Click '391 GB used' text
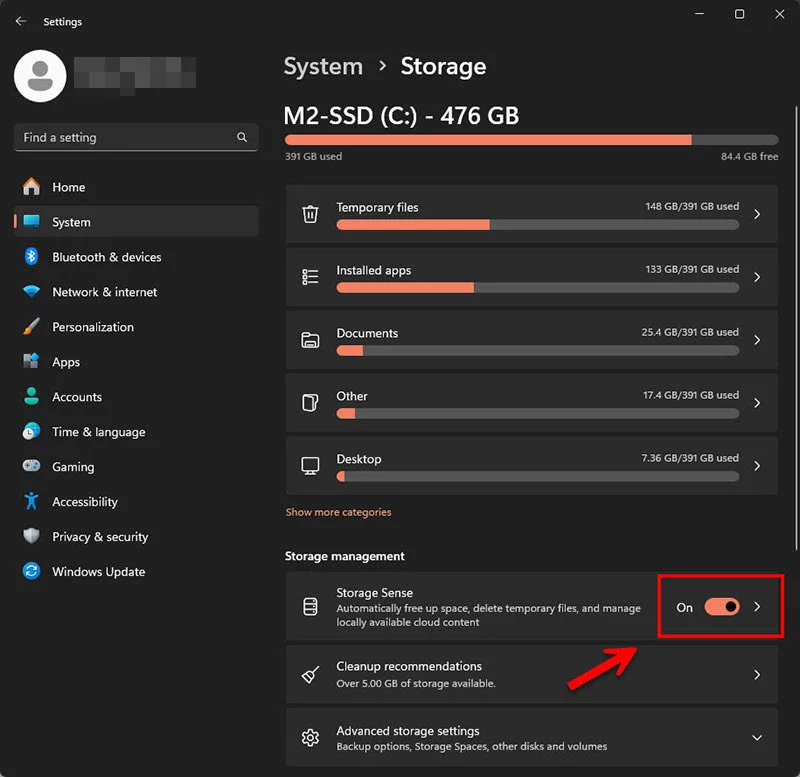 coord(313,156)
